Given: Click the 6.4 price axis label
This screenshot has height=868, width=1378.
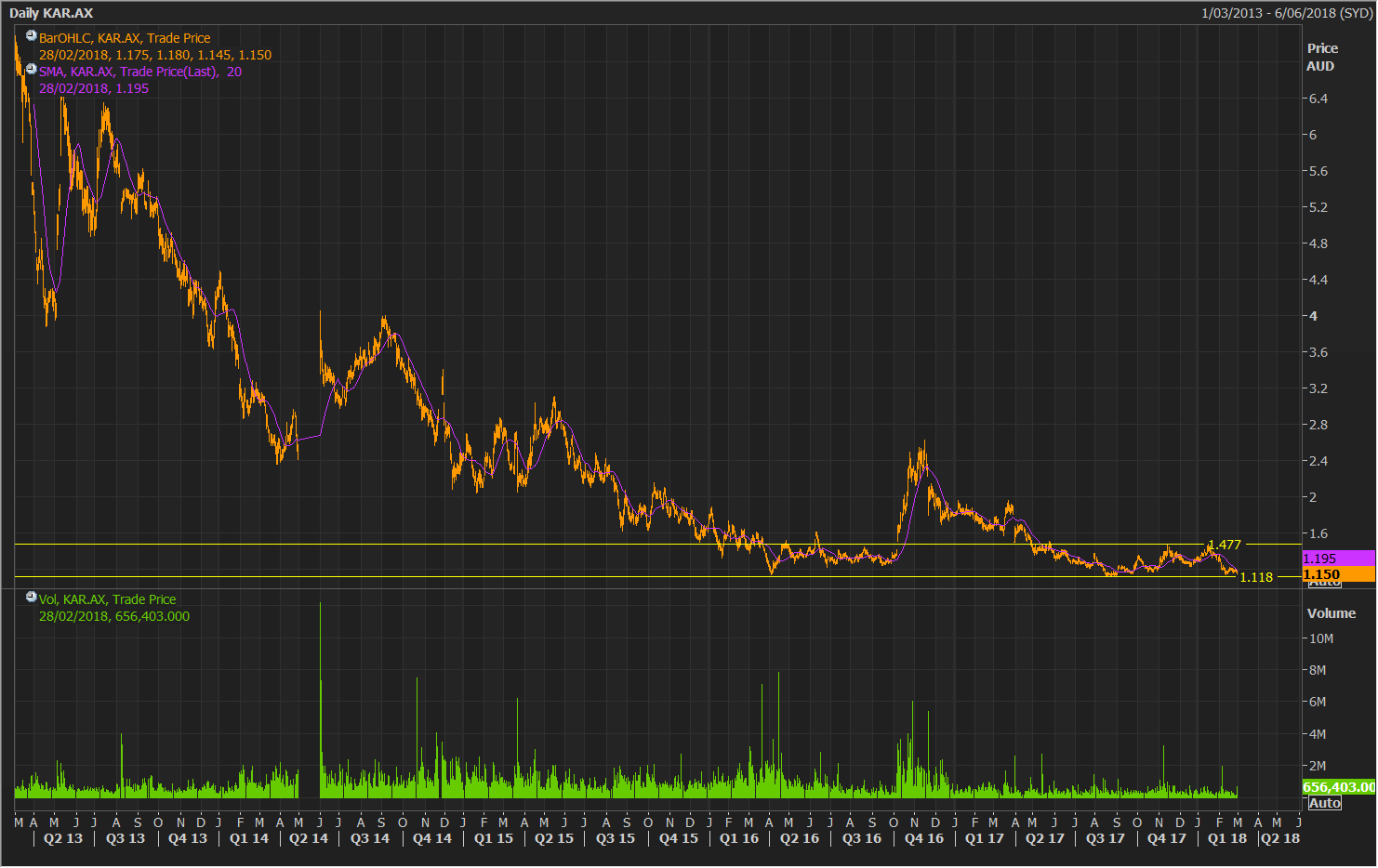Looking at the screenshot, I should click(x=1318, y=99).
